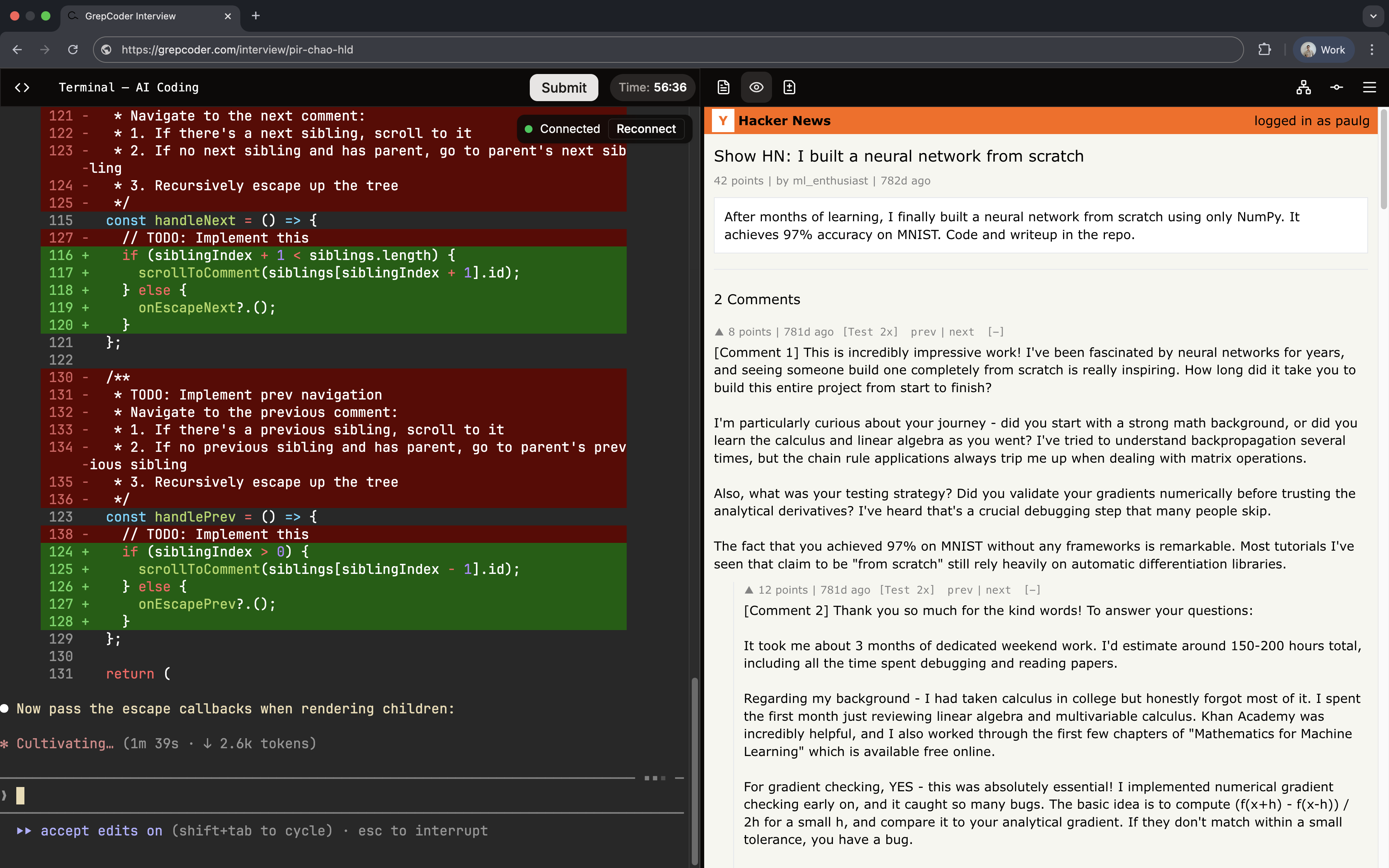Screen dimensions: 1389x868
Task: Open the browser extensions puzzle icon
Action: 1265,49
